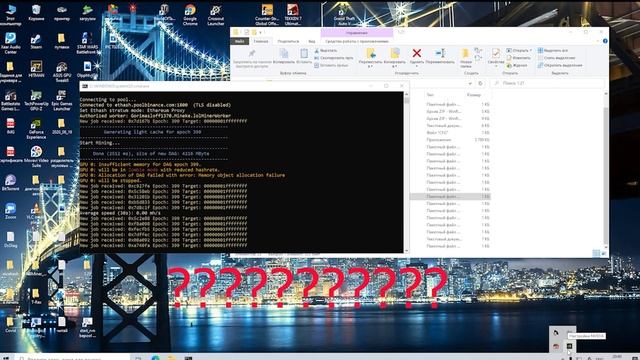Select the TEKKEN 7 desktop icon
Screen dimensions: 640x360
(x=293, y=15)
